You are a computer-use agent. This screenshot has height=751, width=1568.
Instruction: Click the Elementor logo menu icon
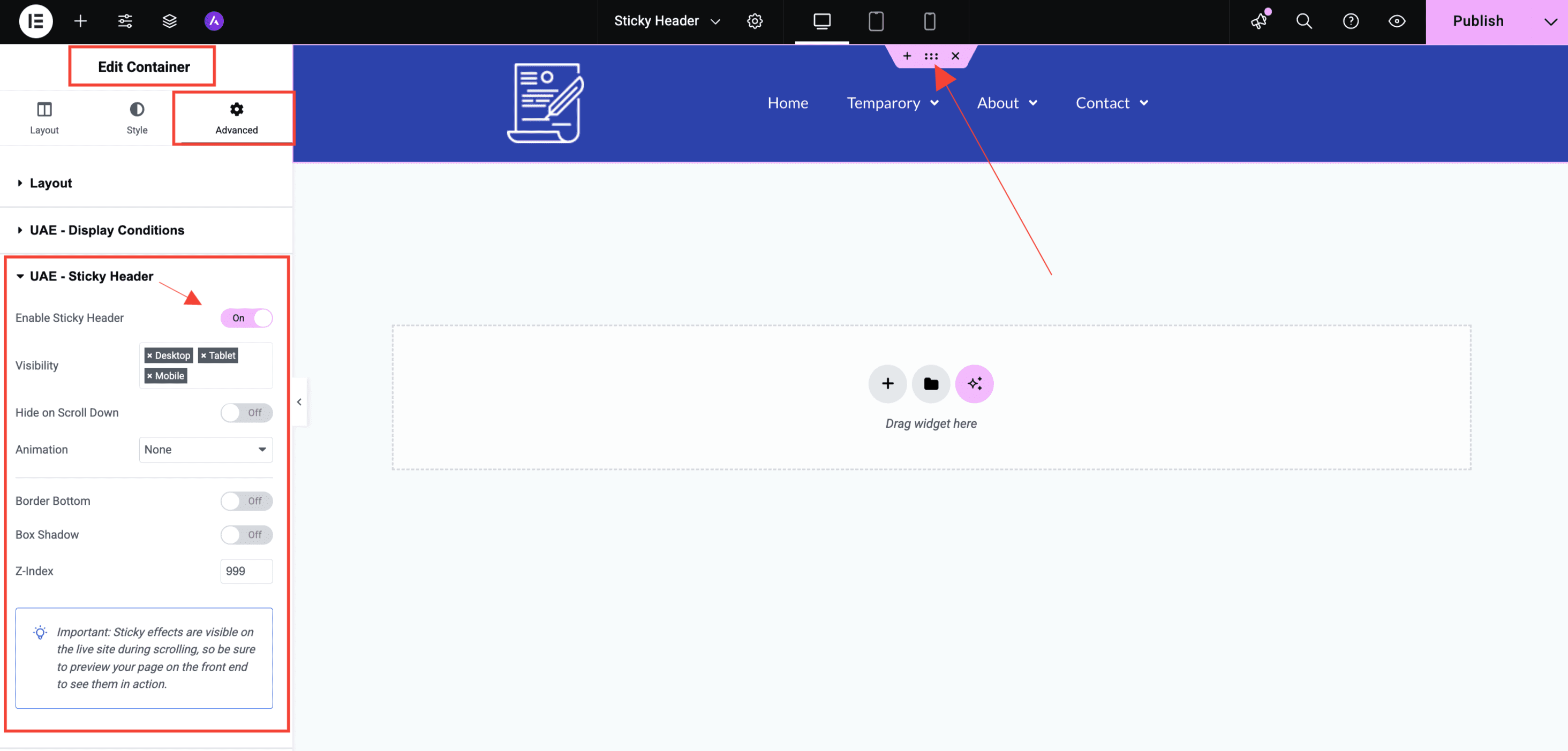coord(35,21)
